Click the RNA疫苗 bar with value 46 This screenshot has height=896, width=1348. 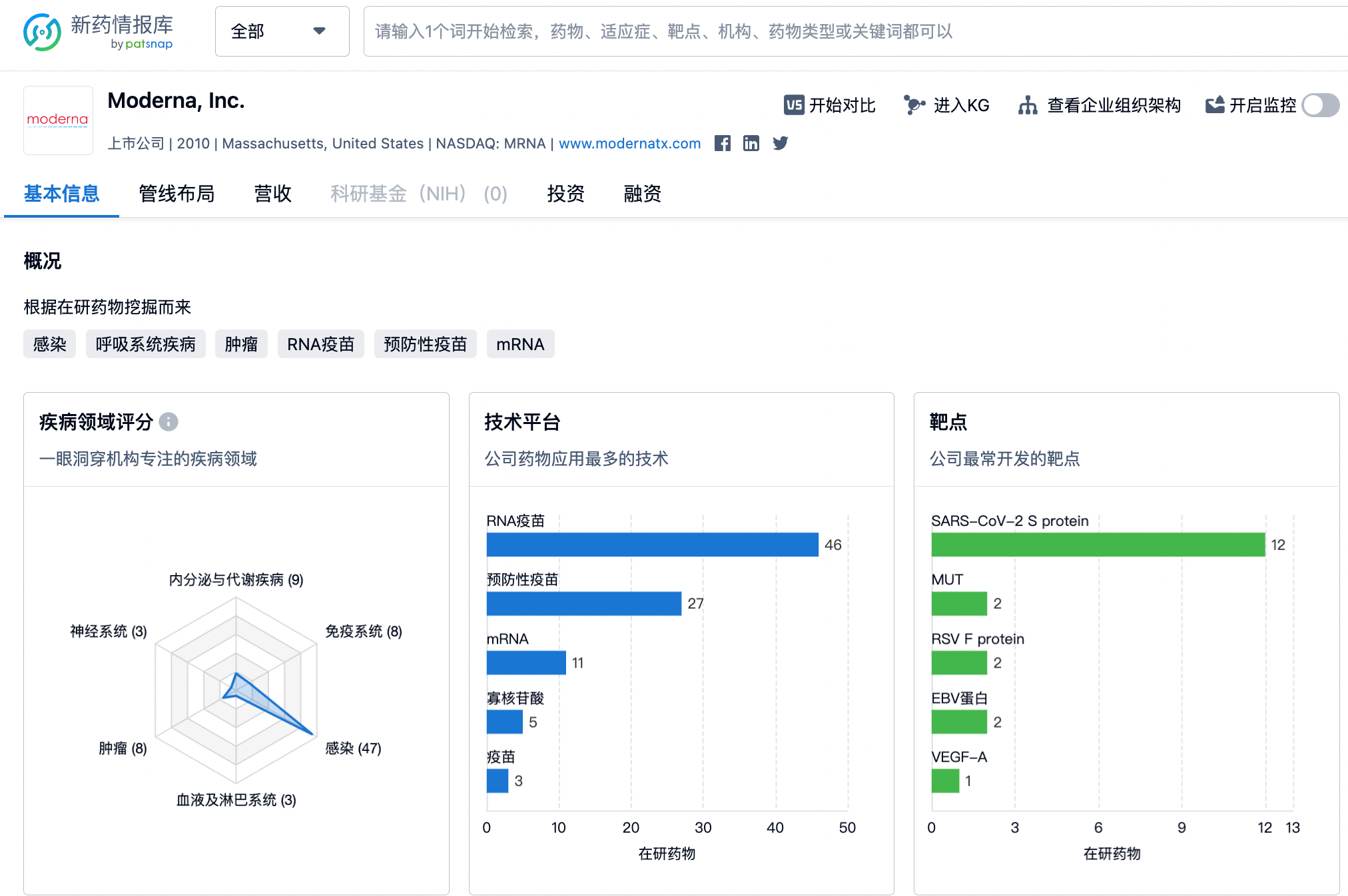(652, 545)
